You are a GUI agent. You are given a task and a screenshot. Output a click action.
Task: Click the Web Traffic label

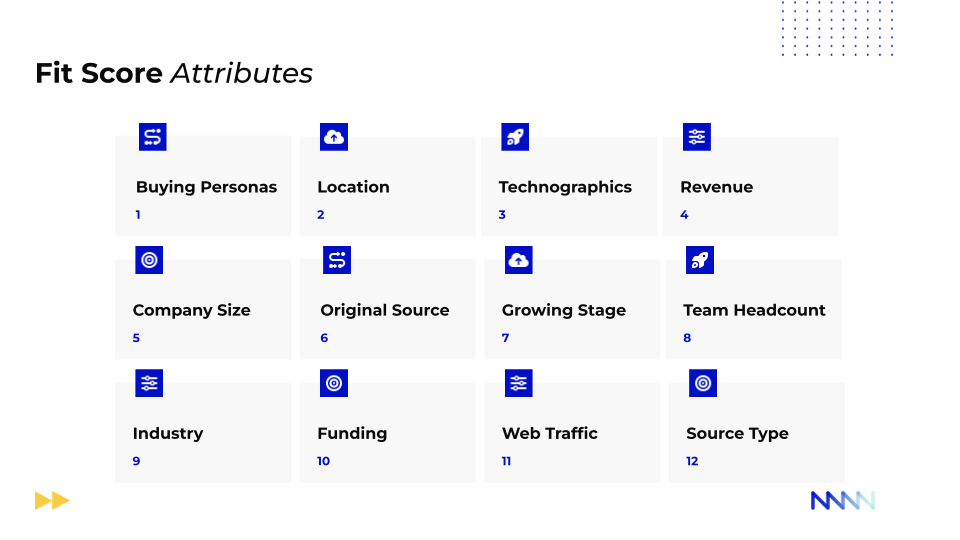click(550, 433)
